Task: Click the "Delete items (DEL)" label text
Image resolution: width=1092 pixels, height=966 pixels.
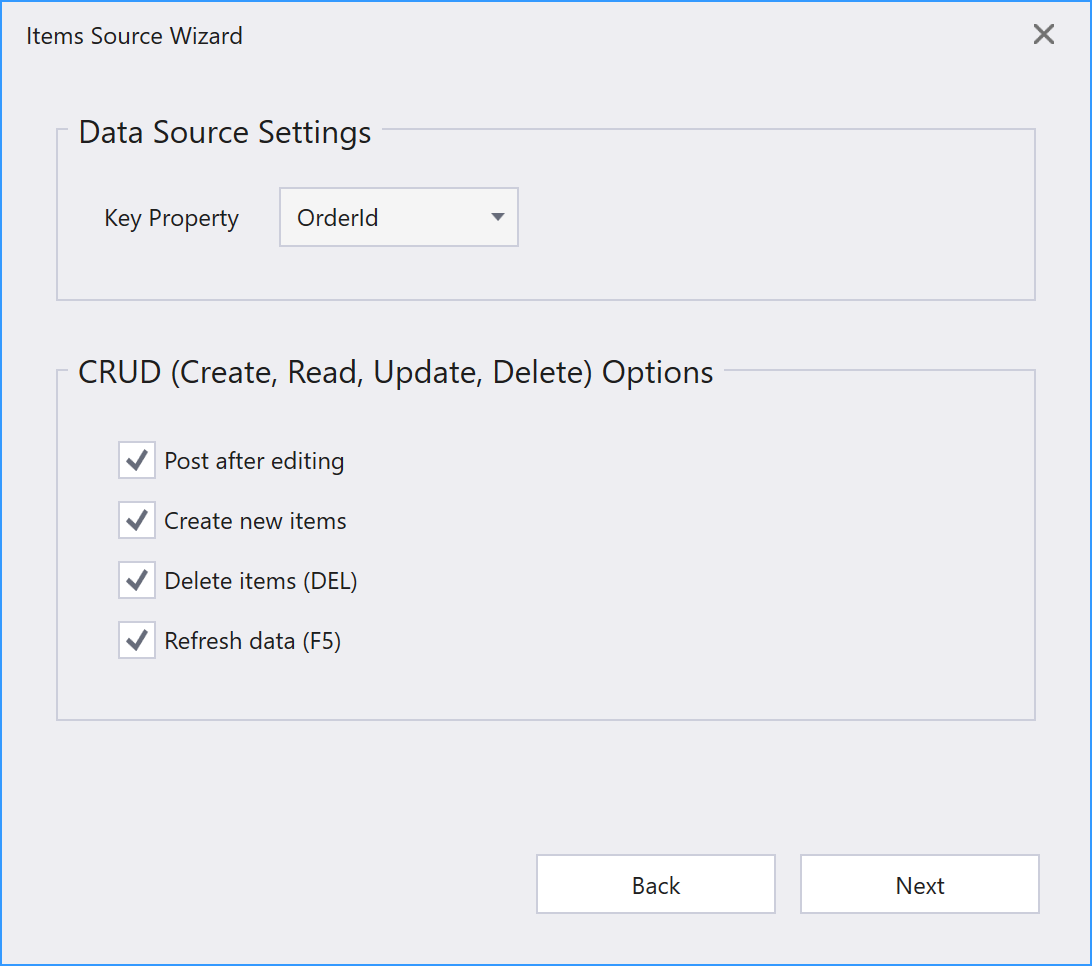Action: pos(261,581)
